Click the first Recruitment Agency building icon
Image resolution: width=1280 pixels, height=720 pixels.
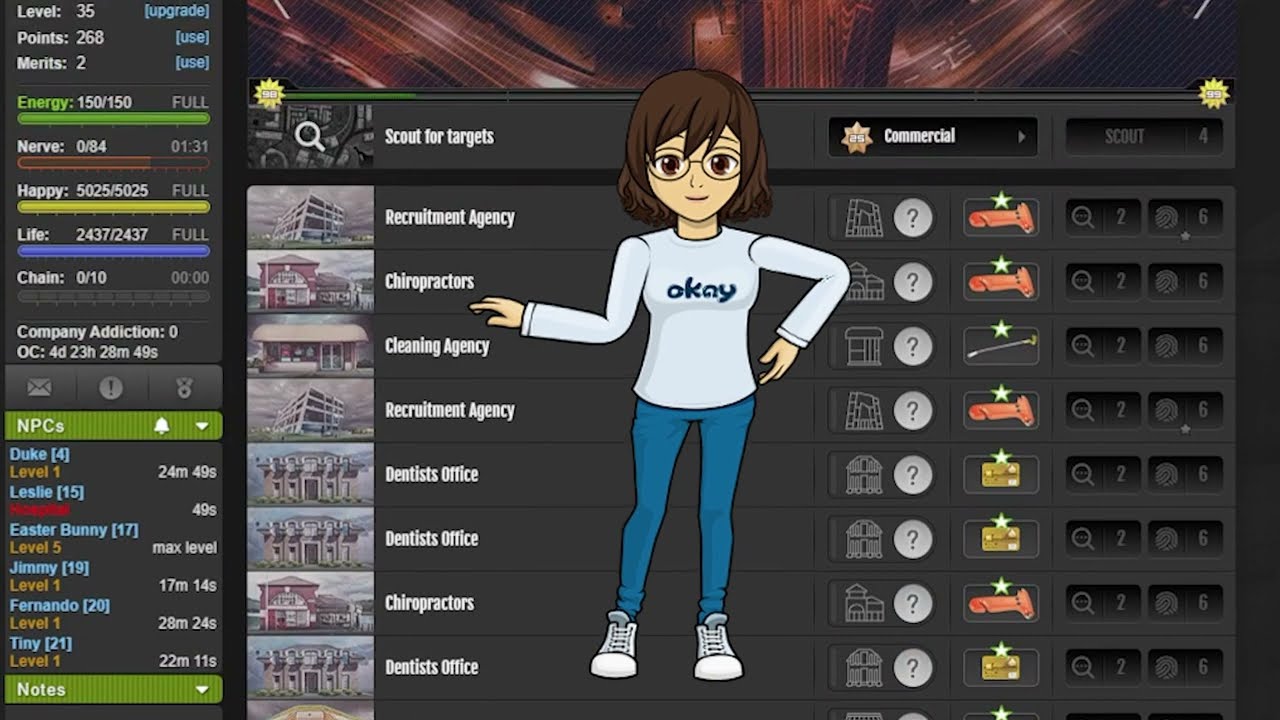point(863,217)
